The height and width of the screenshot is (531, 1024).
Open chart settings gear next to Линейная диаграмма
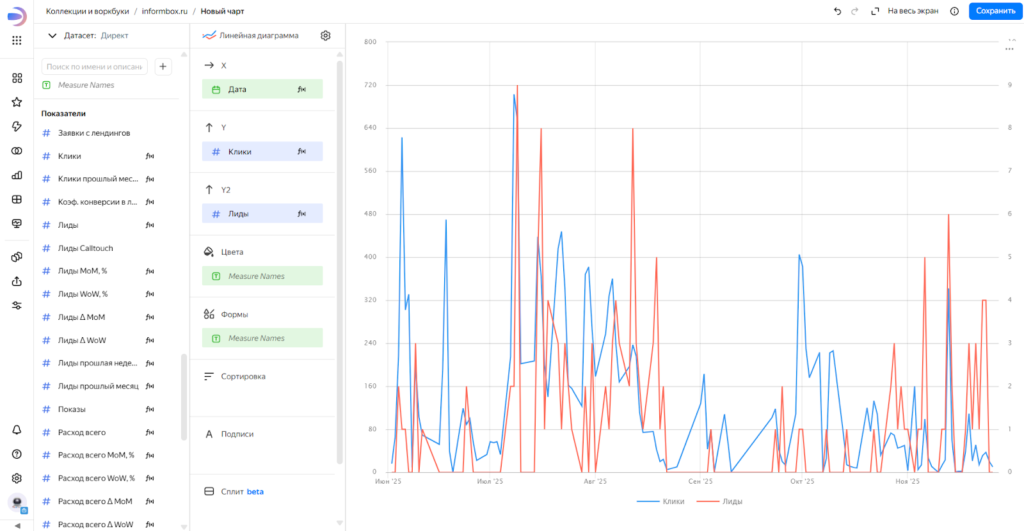coord(325,36)
